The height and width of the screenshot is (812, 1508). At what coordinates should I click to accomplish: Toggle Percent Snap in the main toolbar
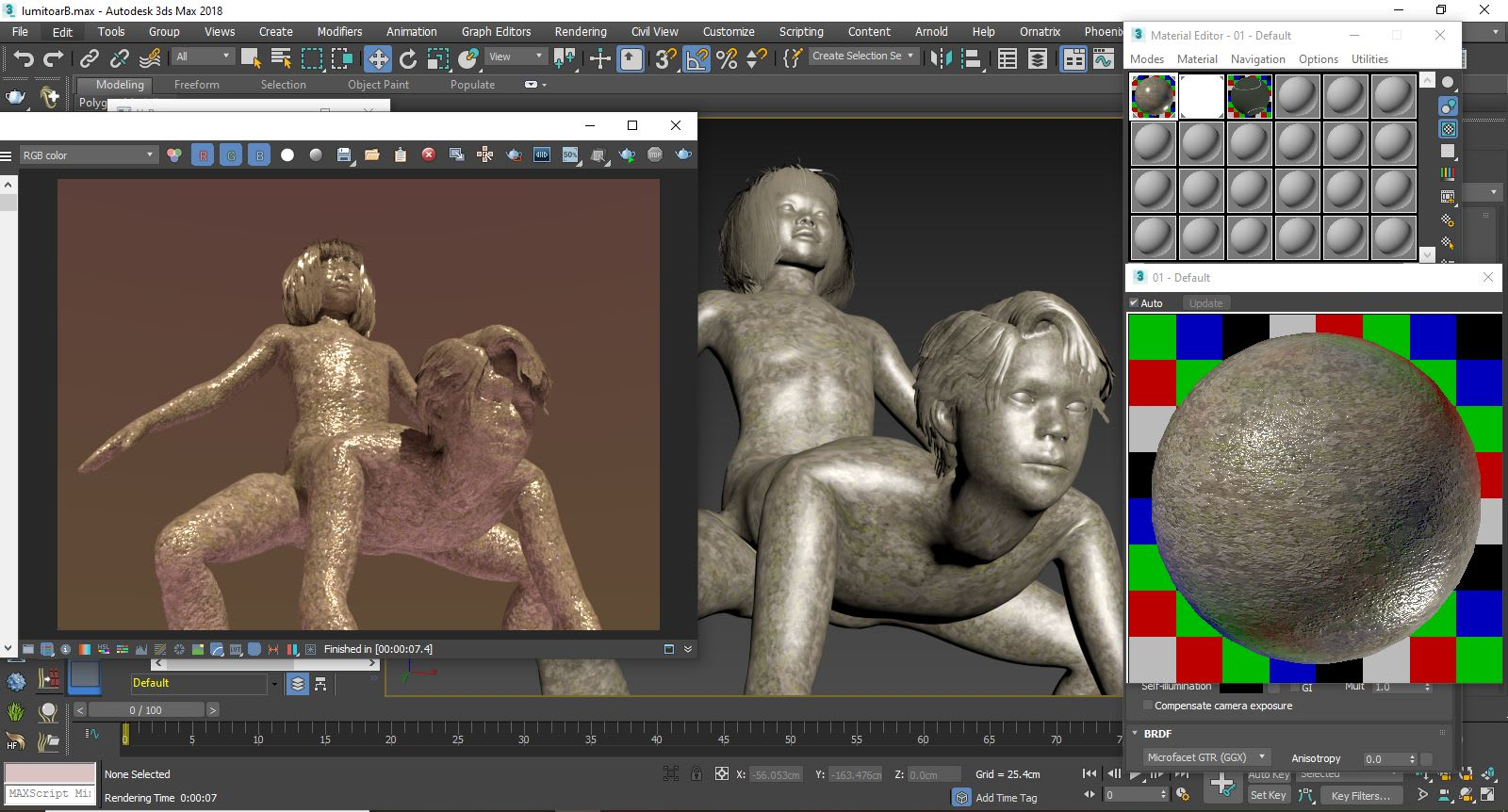pos(727,58)
